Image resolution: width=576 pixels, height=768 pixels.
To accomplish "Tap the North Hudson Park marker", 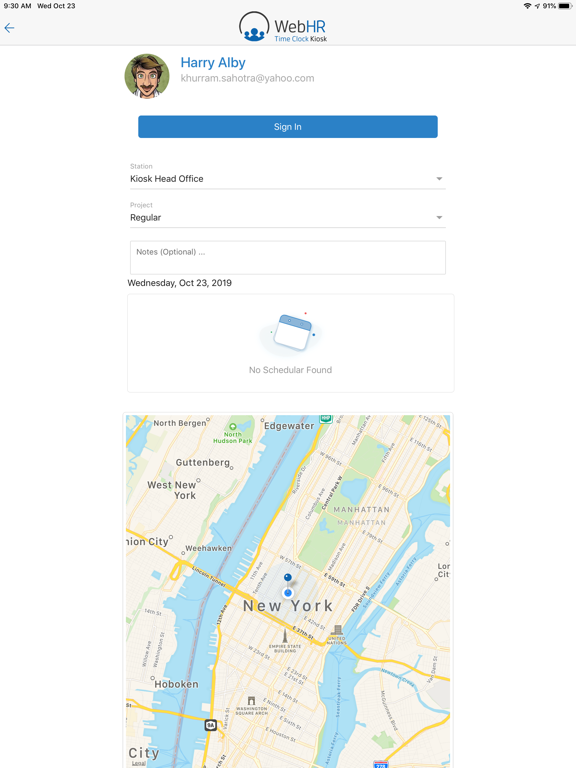I will 233,427.
